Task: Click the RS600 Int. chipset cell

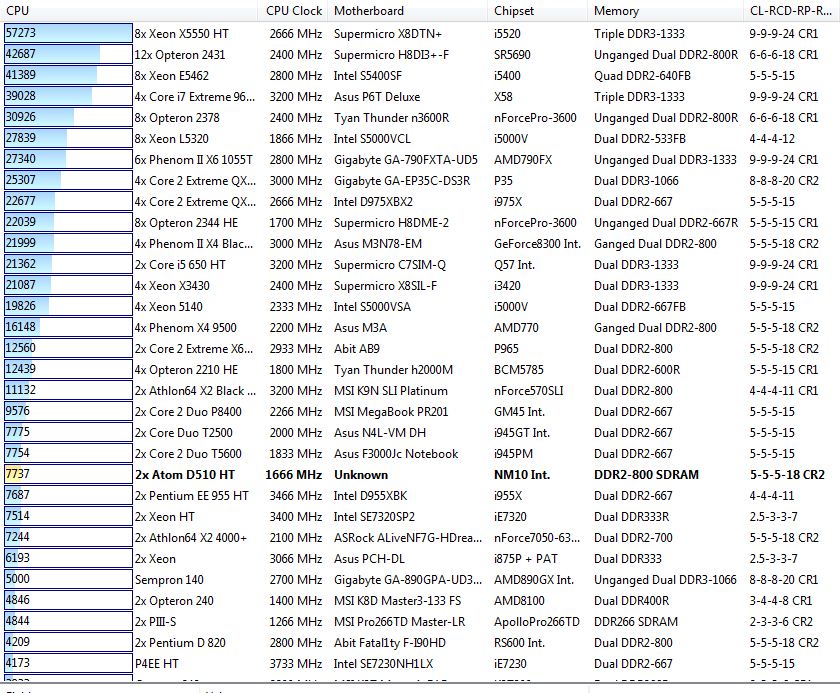Action: pyautogui.click(x=519, y=643)
